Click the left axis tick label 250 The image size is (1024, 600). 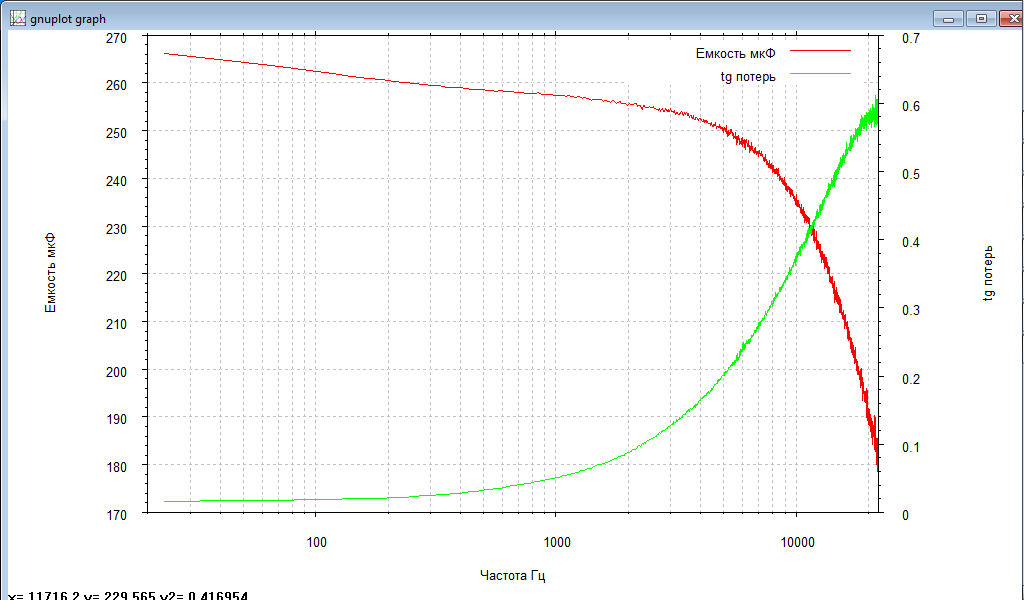[116, 133]
